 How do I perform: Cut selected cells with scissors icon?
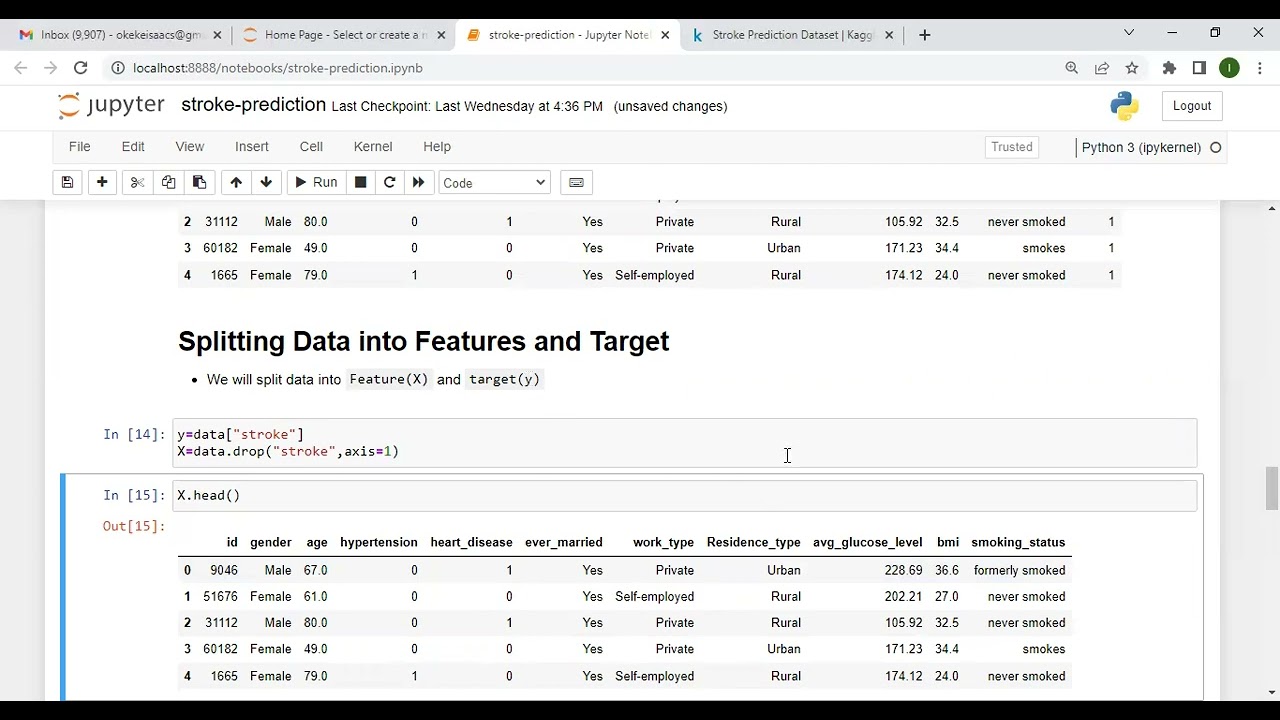point(137,182)
